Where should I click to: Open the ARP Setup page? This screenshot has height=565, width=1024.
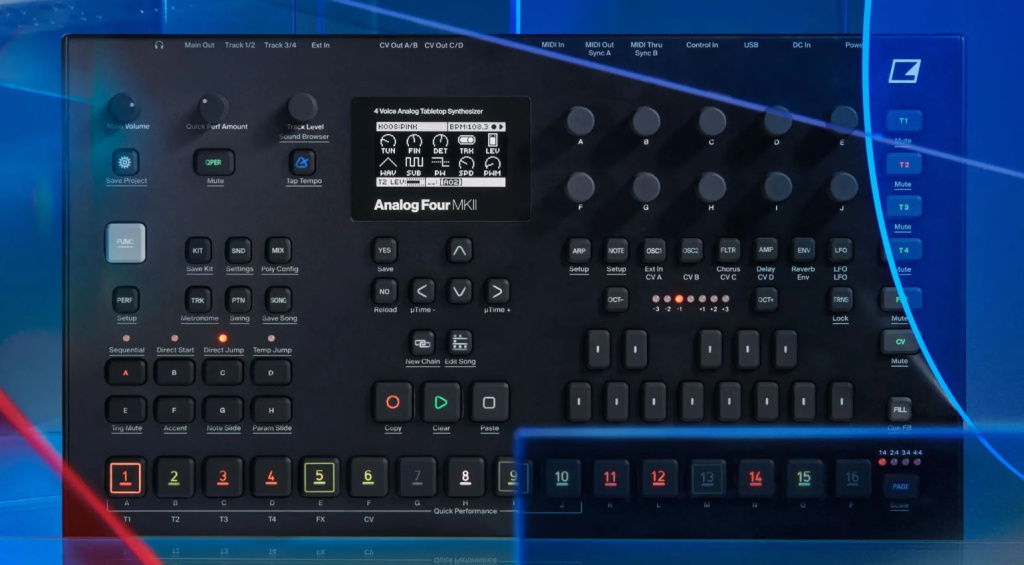click(579, 250)
